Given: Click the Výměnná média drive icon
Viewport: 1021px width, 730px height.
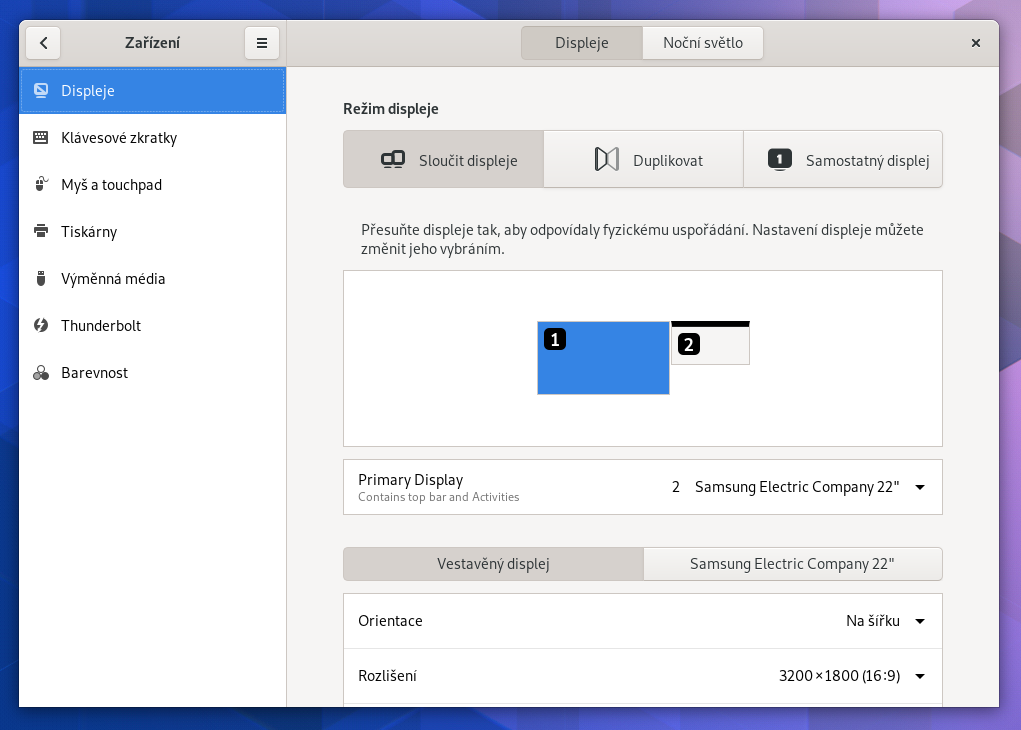Looking at the screenshot, I should click(41, 279).
